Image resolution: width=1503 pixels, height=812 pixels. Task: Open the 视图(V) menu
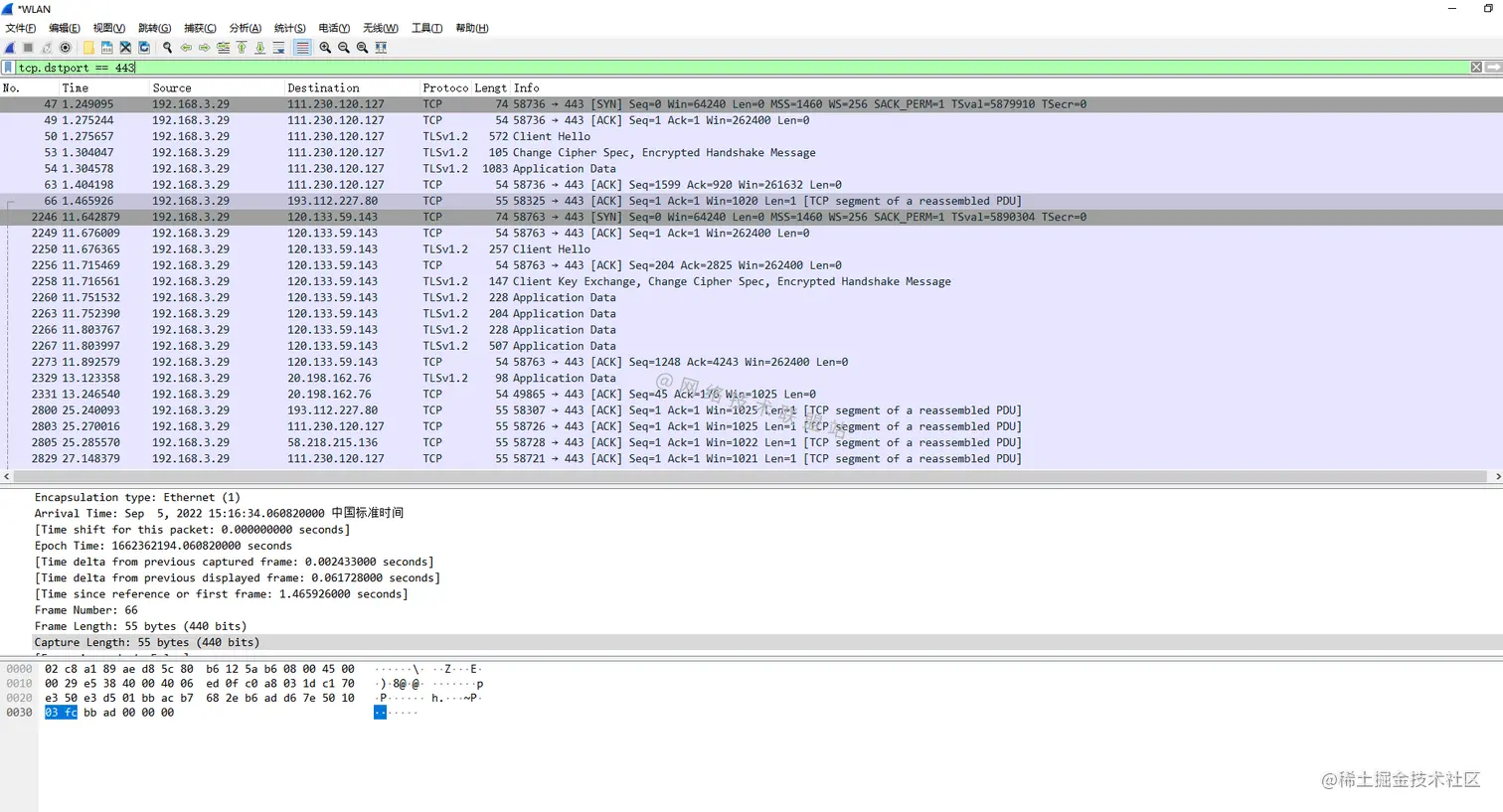pos(109,28)
